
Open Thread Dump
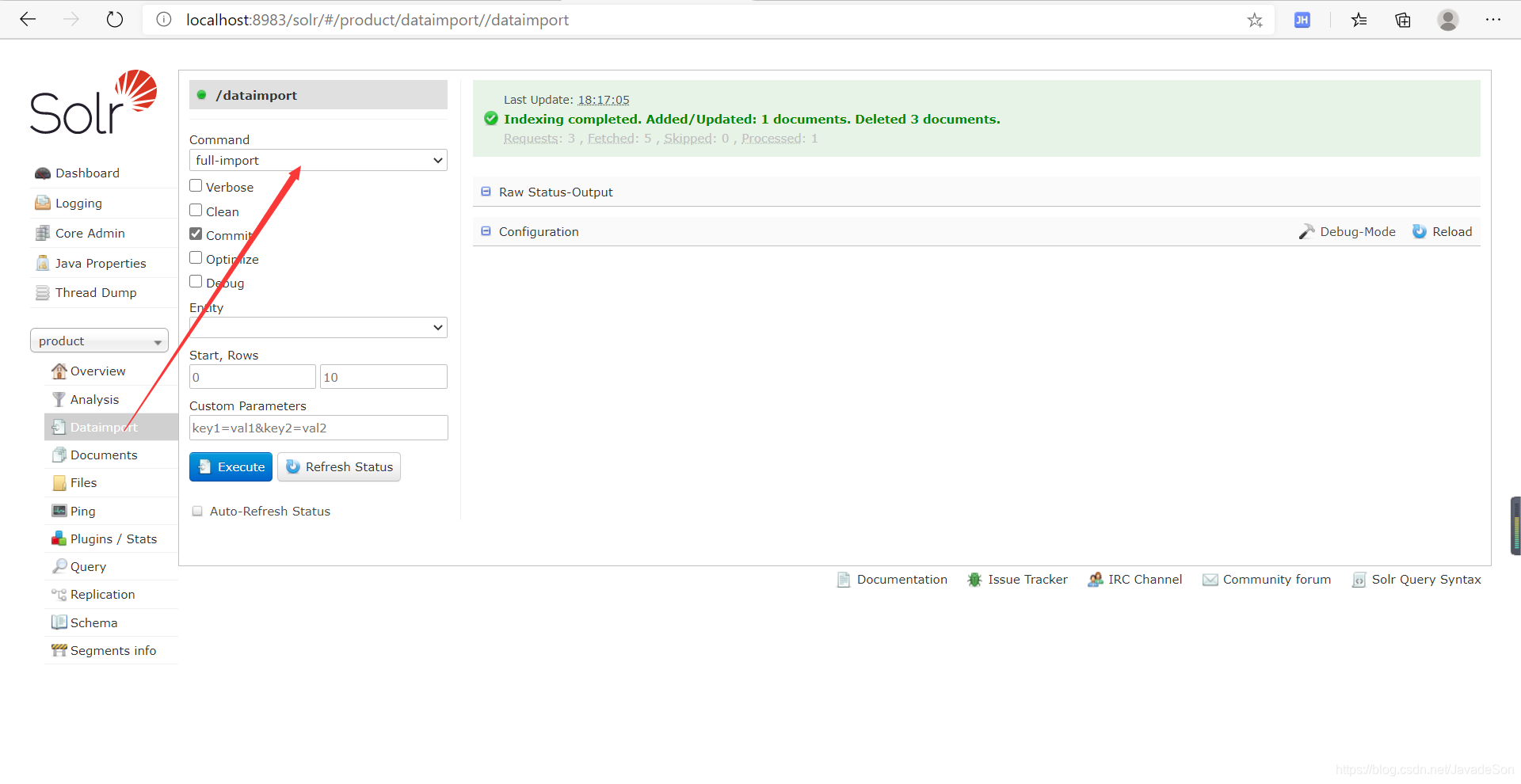(x=96, y=292)
